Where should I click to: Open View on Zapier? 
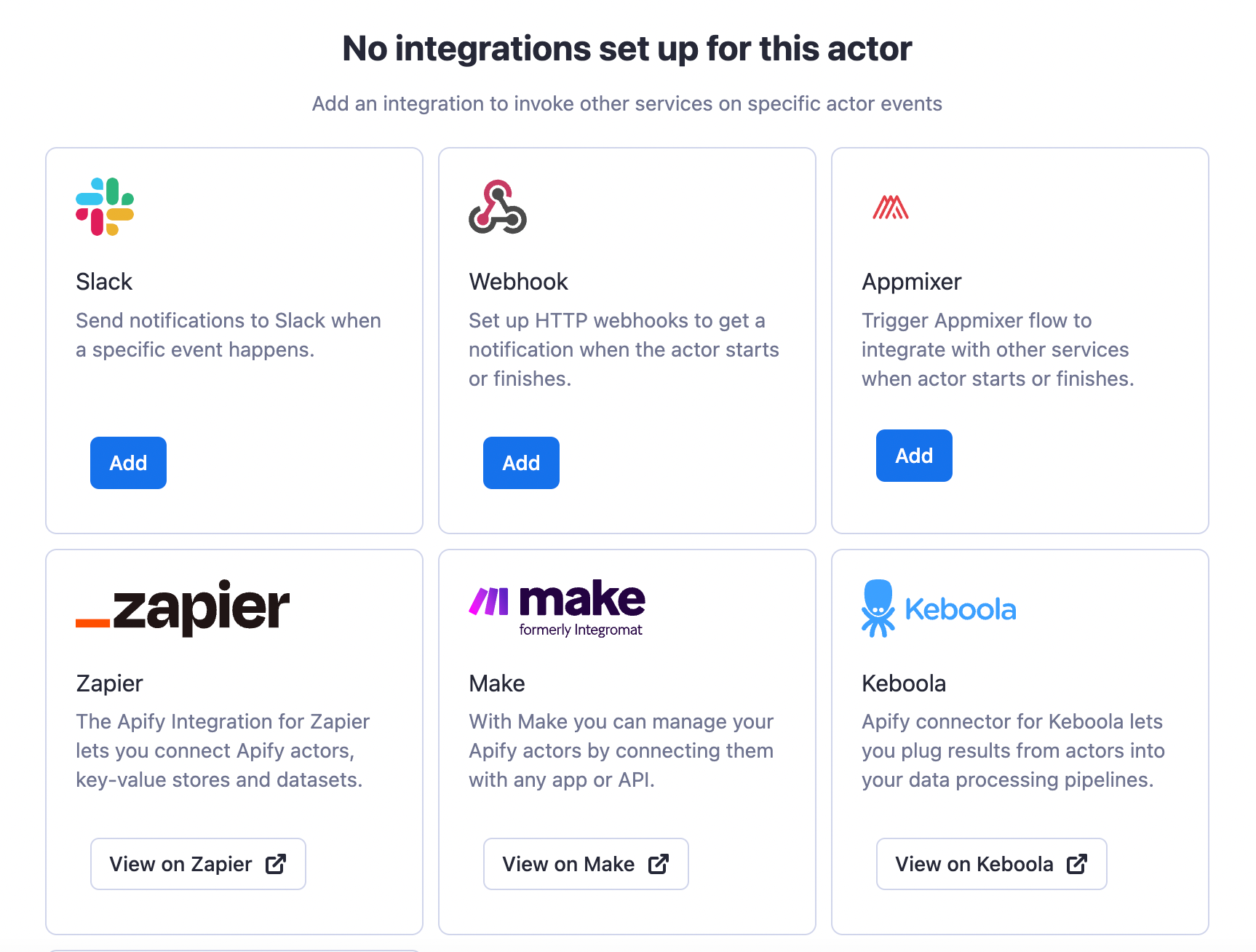(197, 864)
